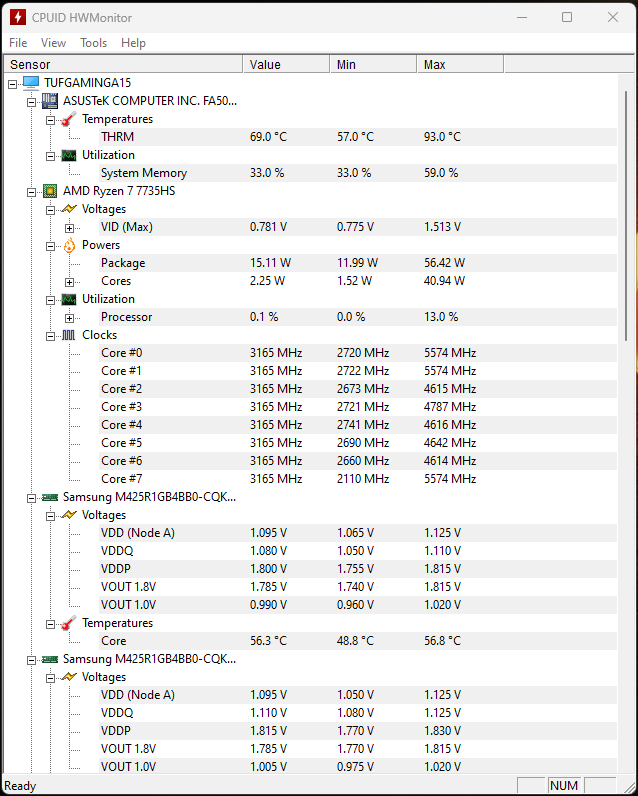Click the motherboard Utilization graph icon

point(69,155)
